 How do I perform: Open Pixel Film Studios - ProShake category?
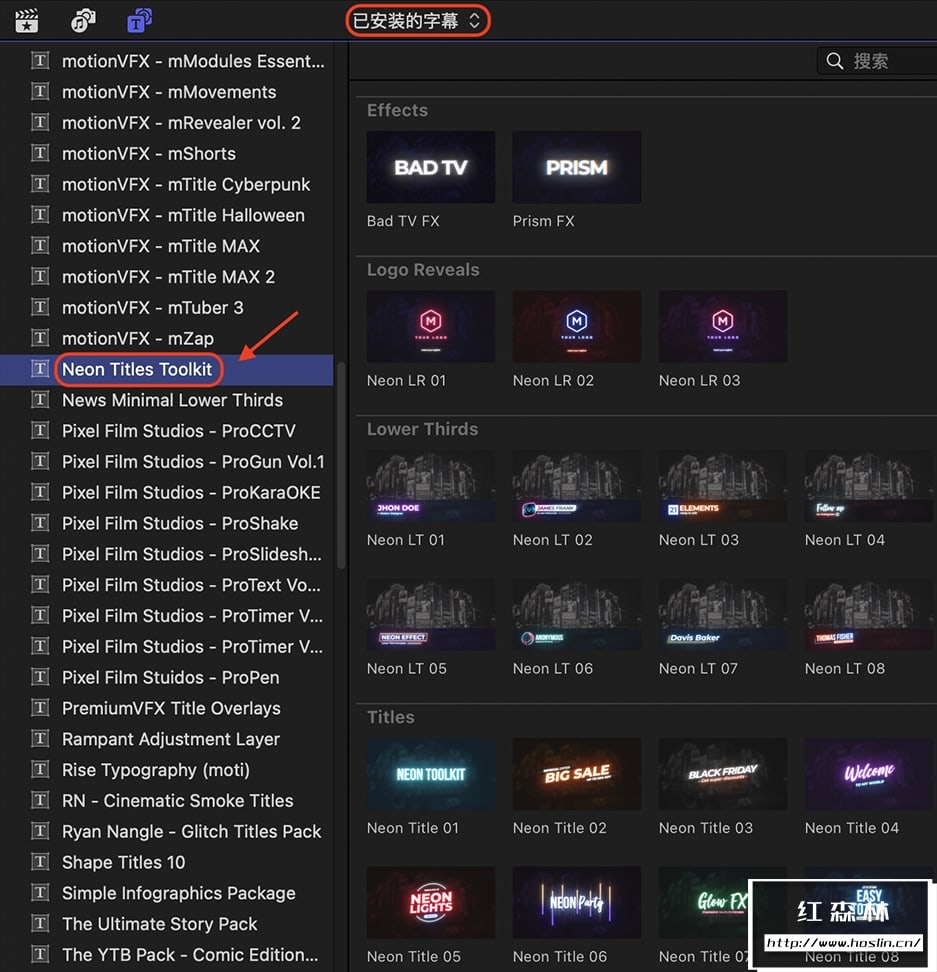(x=167, y=523)
